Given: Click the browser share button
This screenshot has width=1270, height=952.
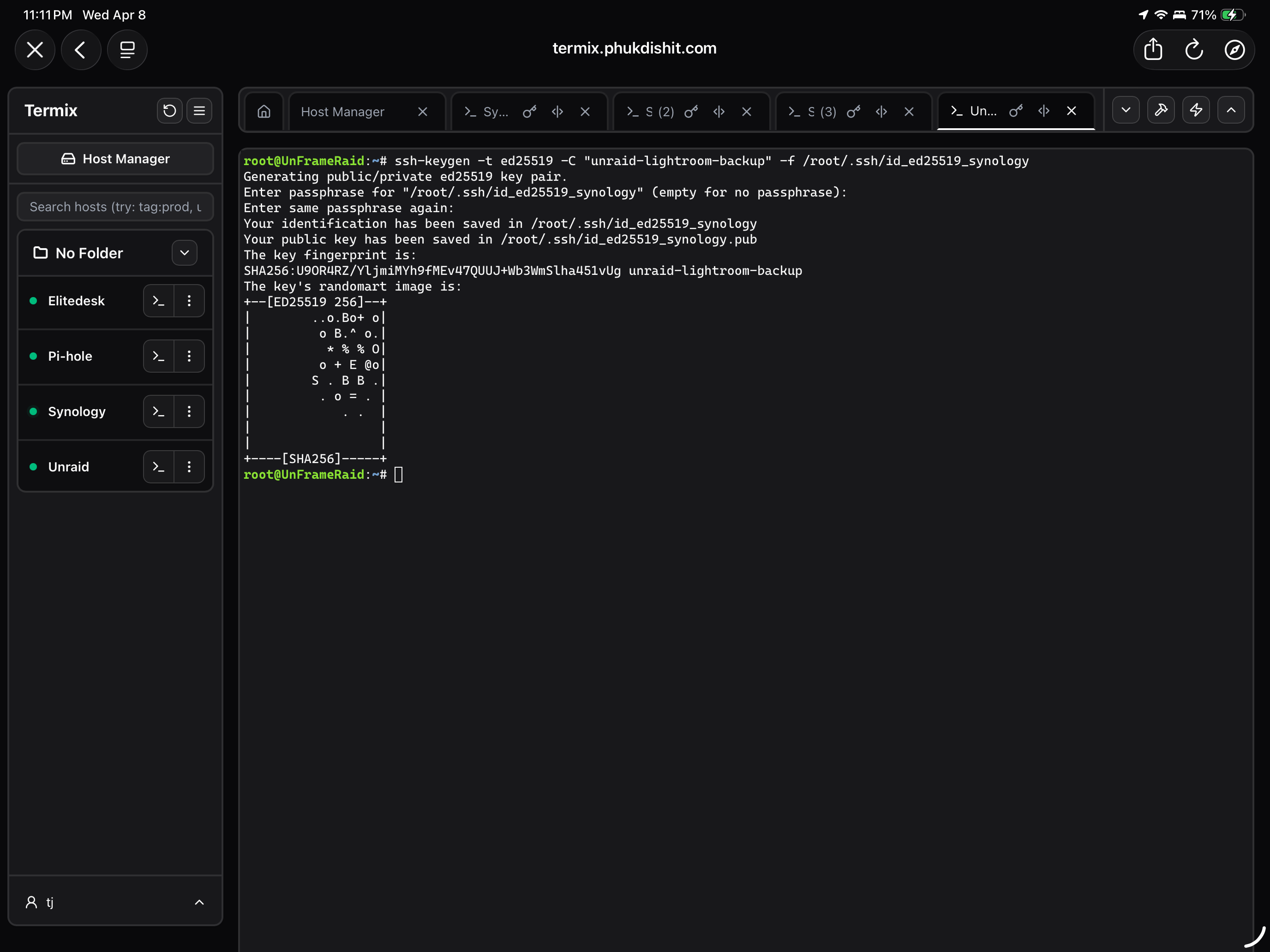Looking at the screenshot, I should tap(1153, 50).
